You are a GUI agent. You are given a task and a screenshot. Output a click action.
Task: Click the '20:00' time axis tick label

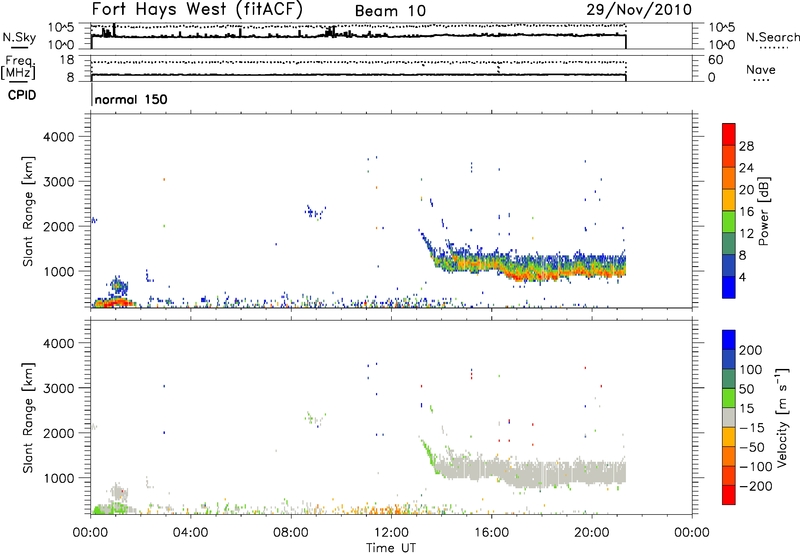point(591,533)
